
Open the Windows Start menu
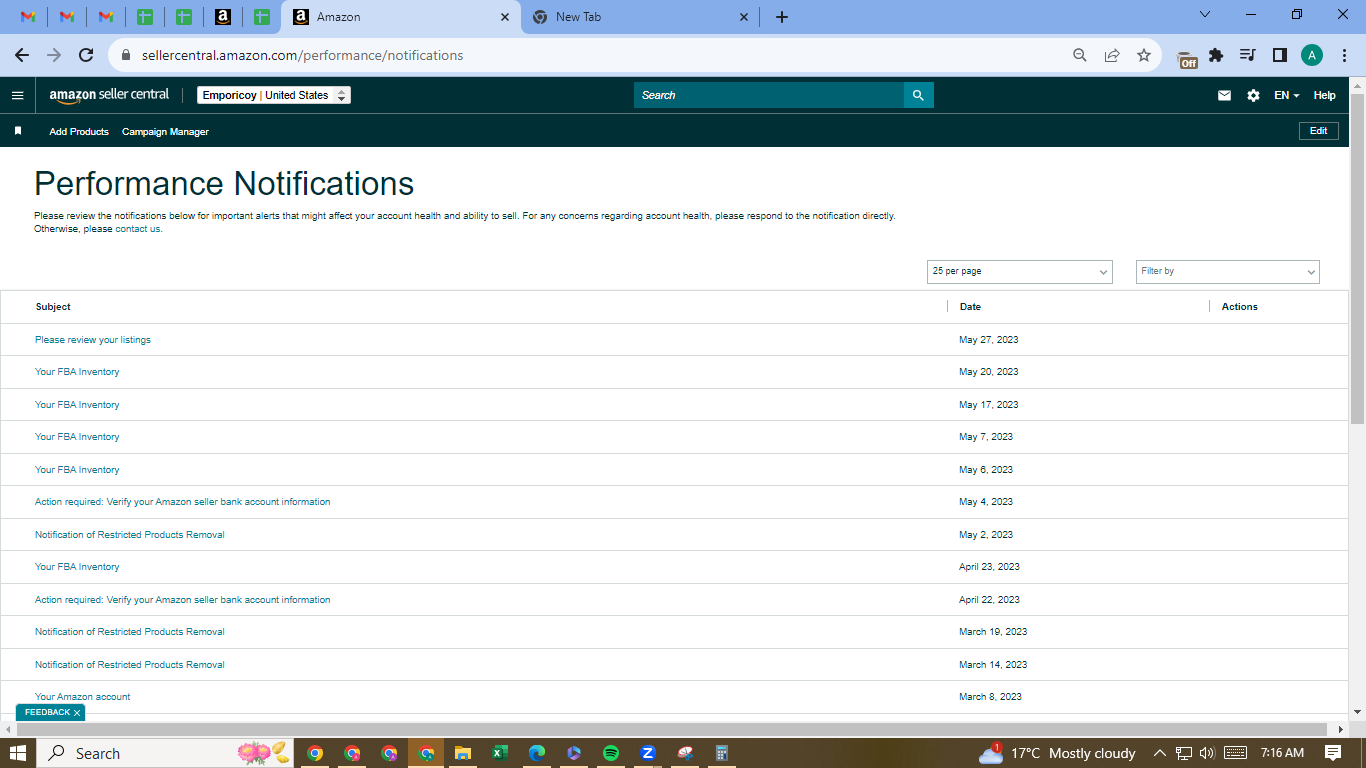click(x=18, y=753)
